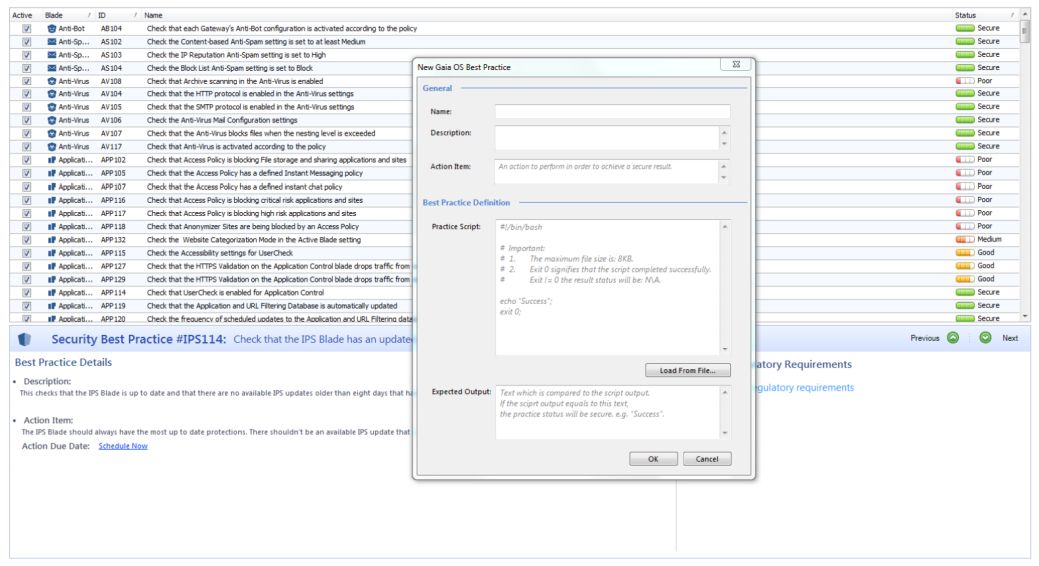The image size is (1039, 566).
Task: Click the Anti-Virus blade icon for AV105
Action: click(x=52, y=107)
